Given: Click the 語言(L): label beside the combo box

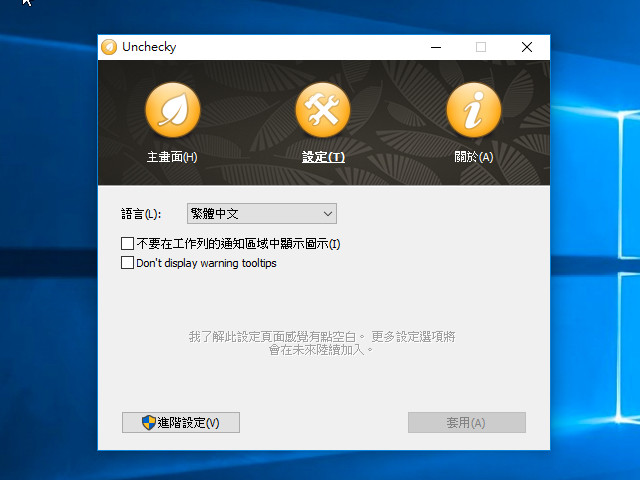Looking at the screenshot, I should coord(141,214).
